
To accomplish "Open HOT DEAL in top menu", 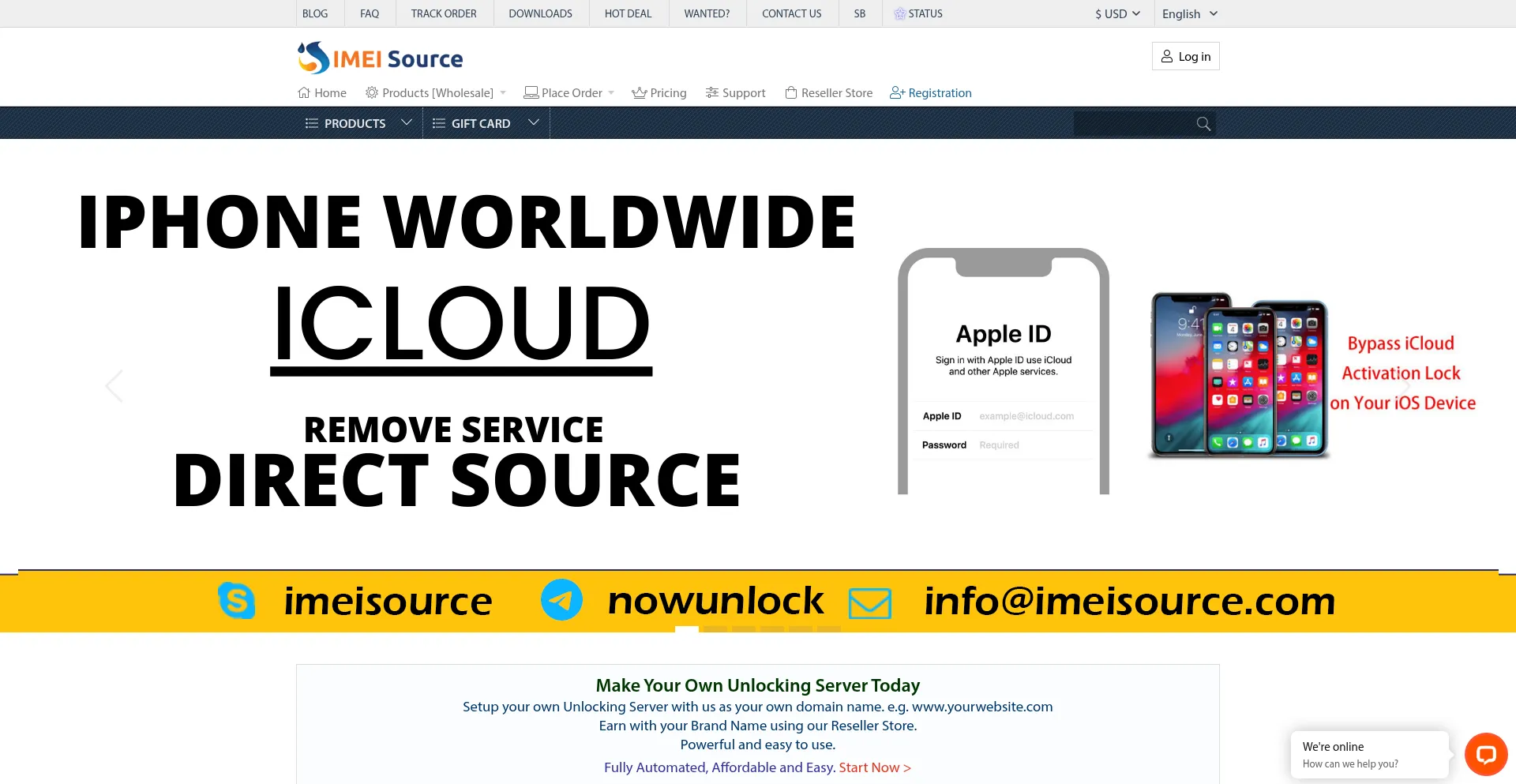I will (628, 13).
